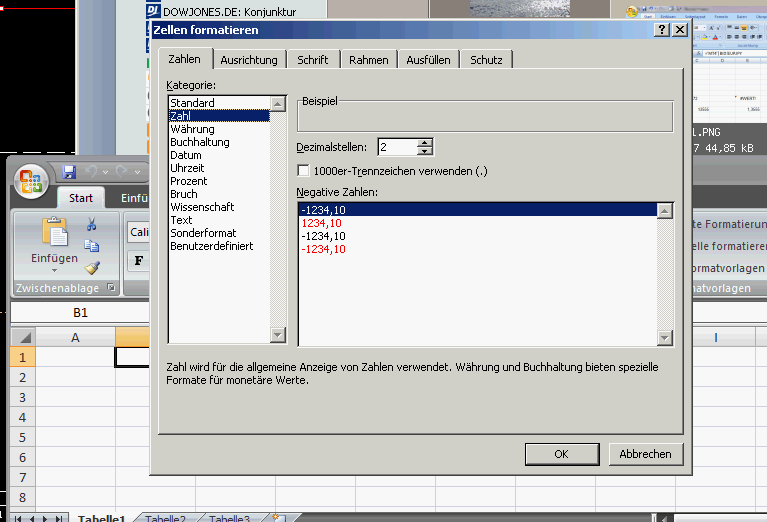Click the B1 name box

point(80,313)
